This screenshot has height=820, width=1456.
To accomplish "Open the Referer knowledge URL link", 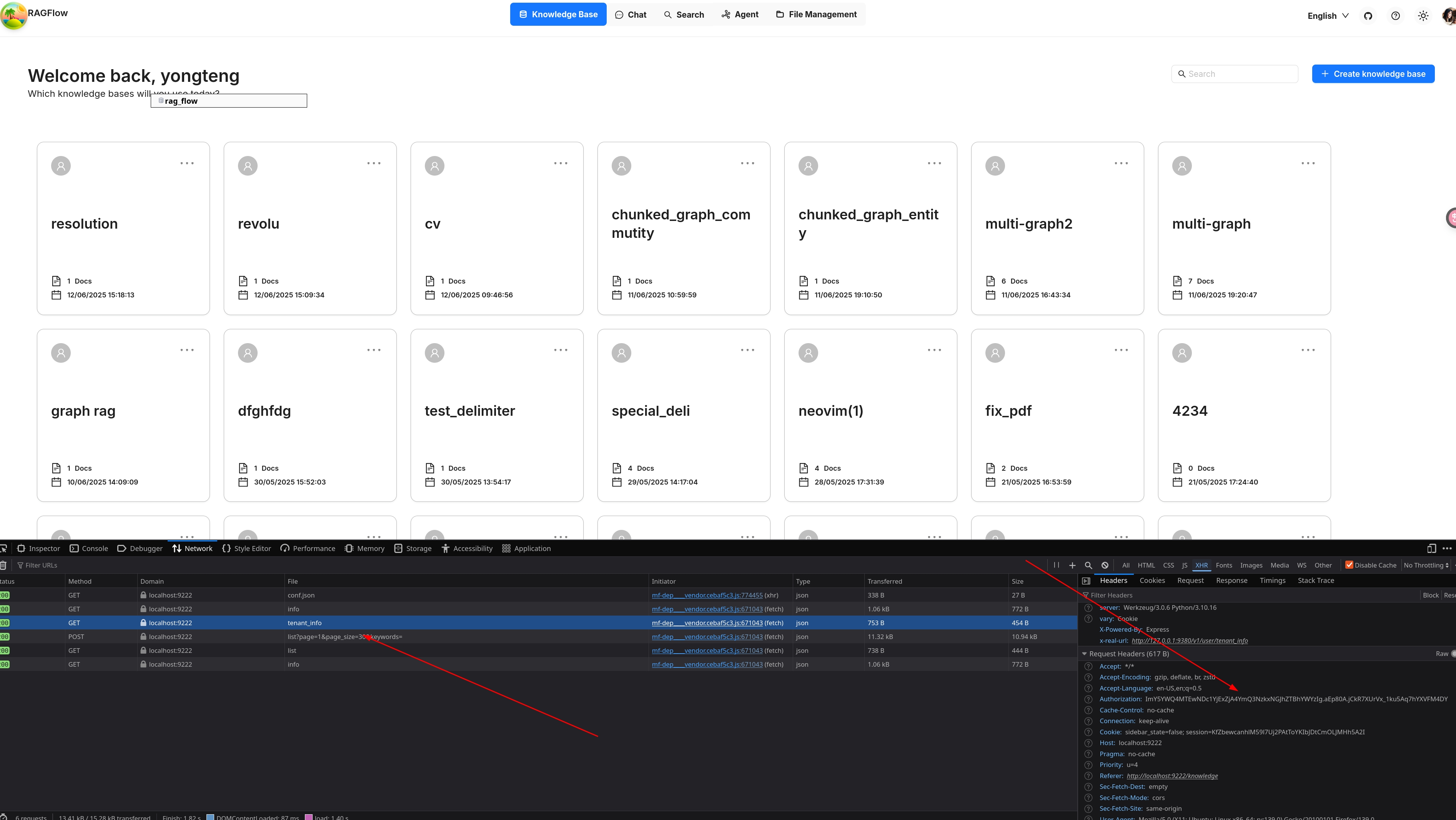I will (x=1172, y=776).
